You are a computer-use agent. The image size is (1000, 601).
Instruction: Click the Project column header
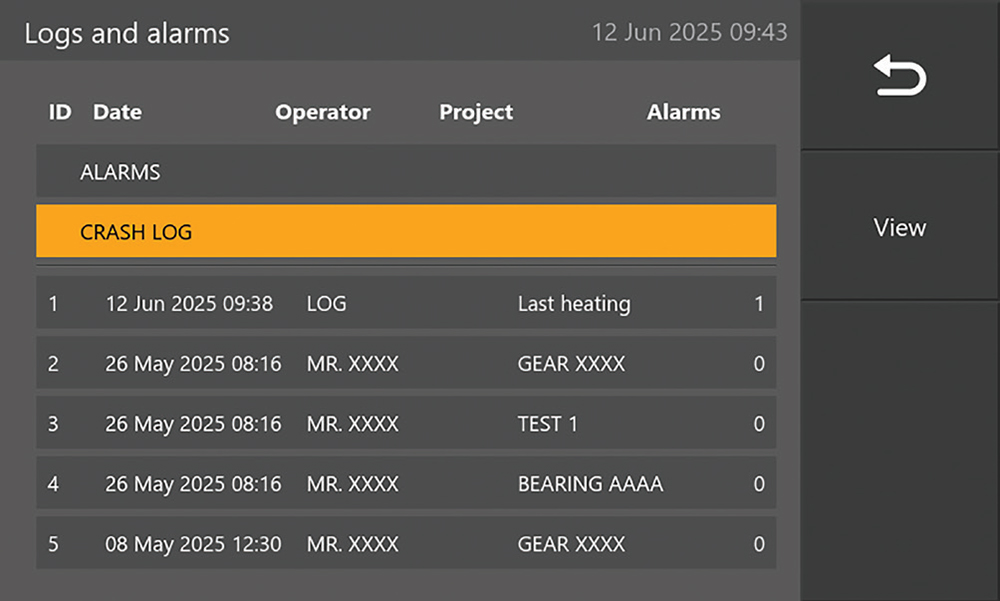point(476,112)
